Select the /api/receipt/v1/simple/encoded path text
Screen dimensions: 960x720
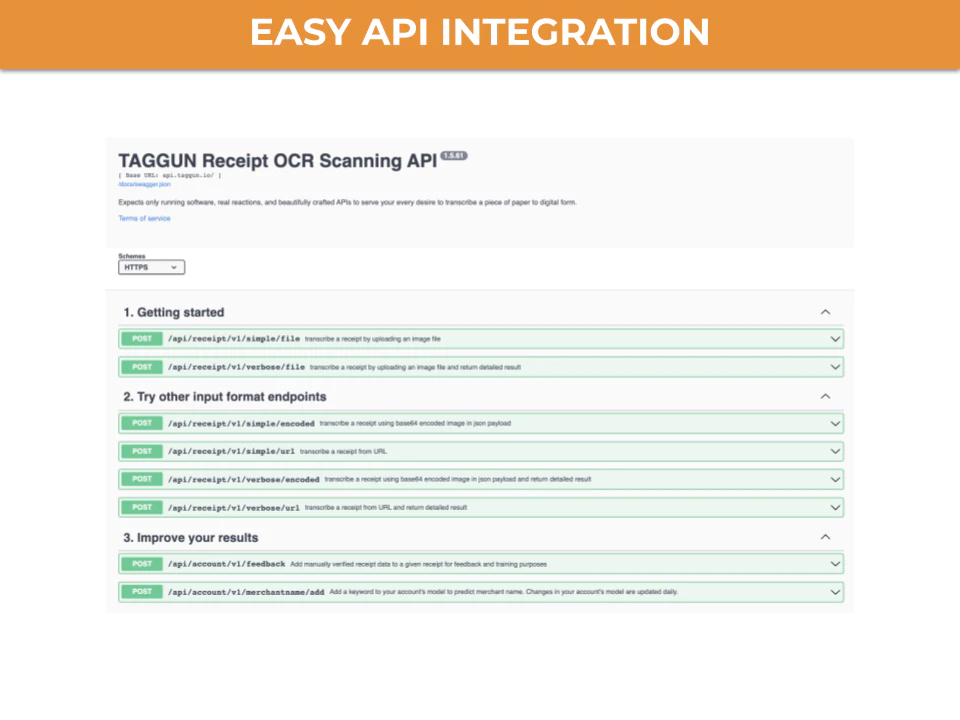tap(241, 424)
